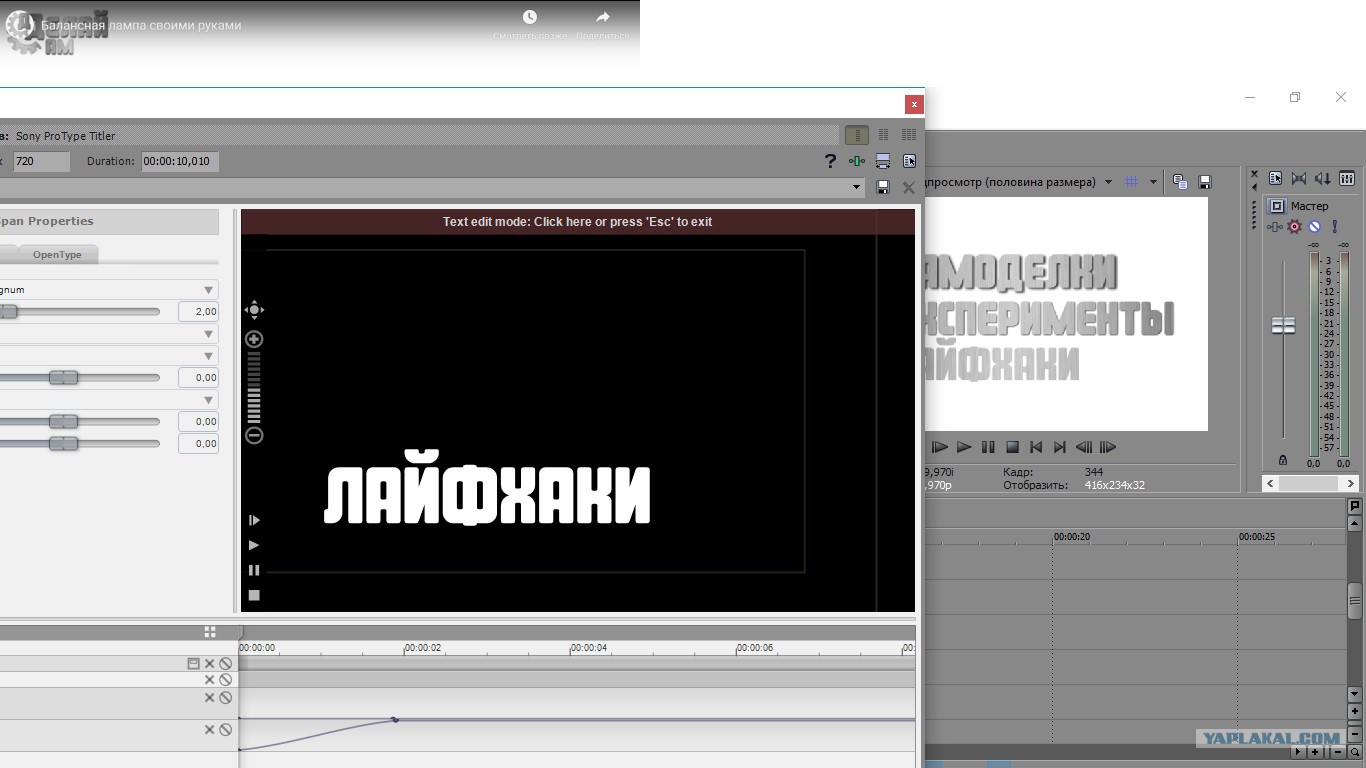Remove fourth timeline row with its X
Viewport: 1366px width, 768px height.
coord(210,730)
